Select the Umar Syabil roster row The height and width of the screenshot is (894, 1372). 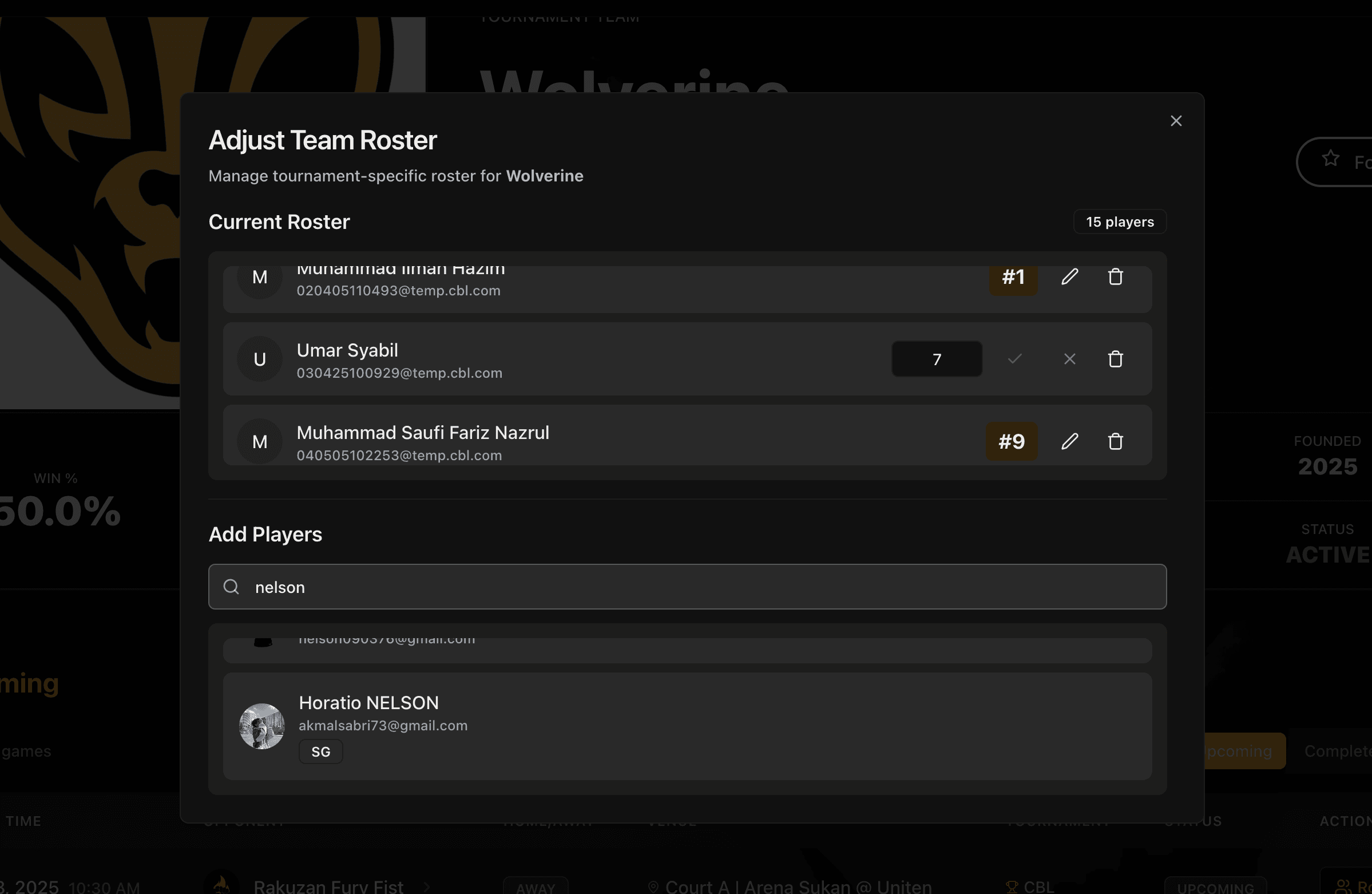(634, 359)
